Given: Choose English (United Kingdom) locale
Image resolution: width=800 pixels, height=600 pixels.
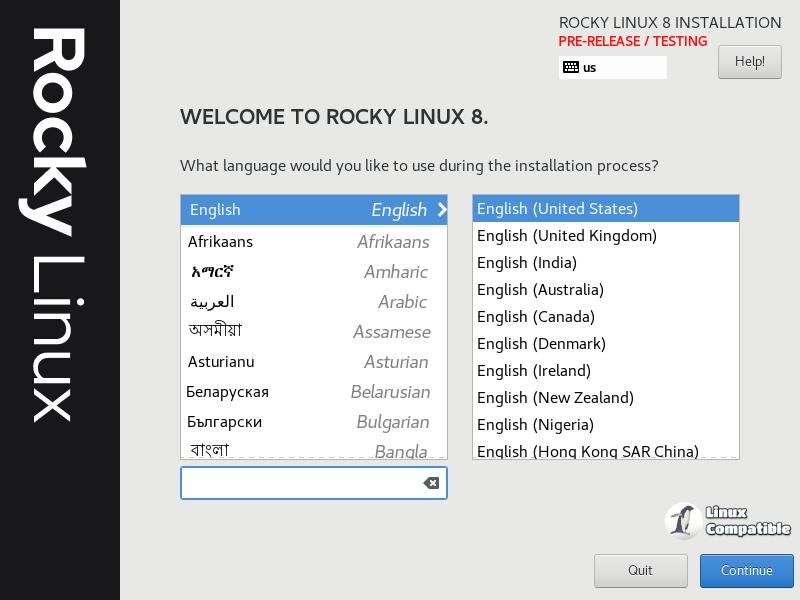Looking at the screenshot, I should click(x=605, y=236).
